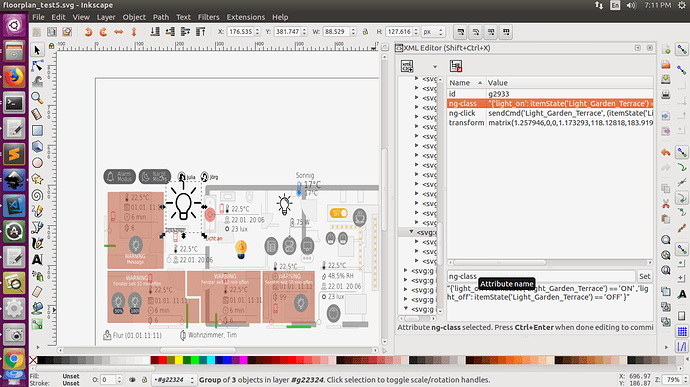Image resolution: width=690 pixels, height=387 pixels.
Task: Select the Spiral tool
Action: 37,195
